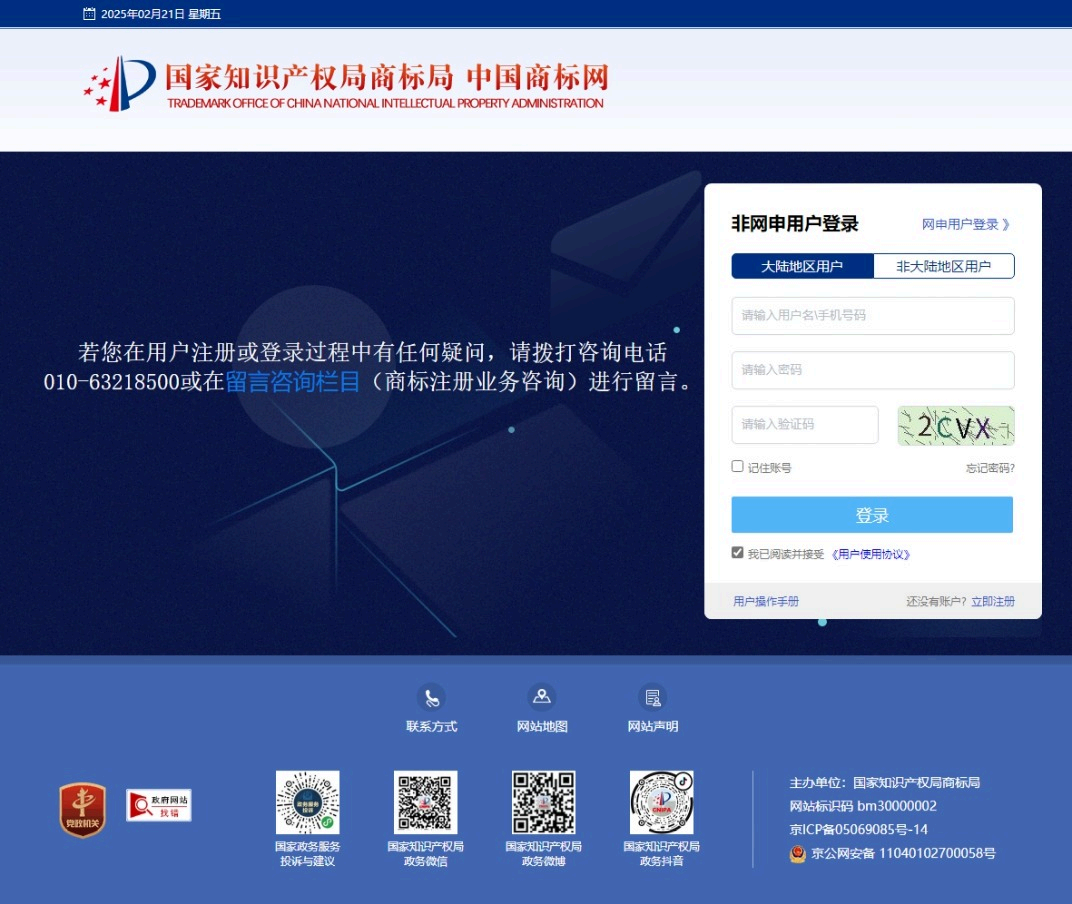Click the police shield icon beside 京公网安备
The height and width of the screenshot is (904, 1072).
click(797, 853)
